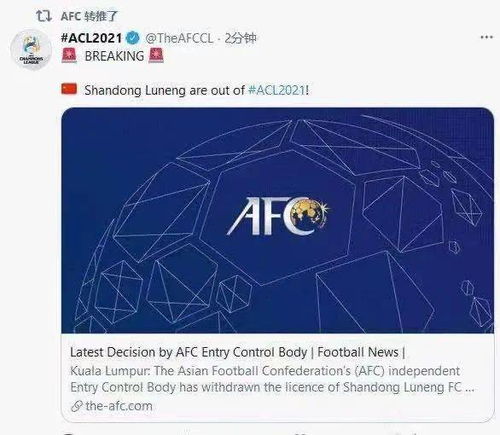Click the blue verified badge

coord(133,38)
